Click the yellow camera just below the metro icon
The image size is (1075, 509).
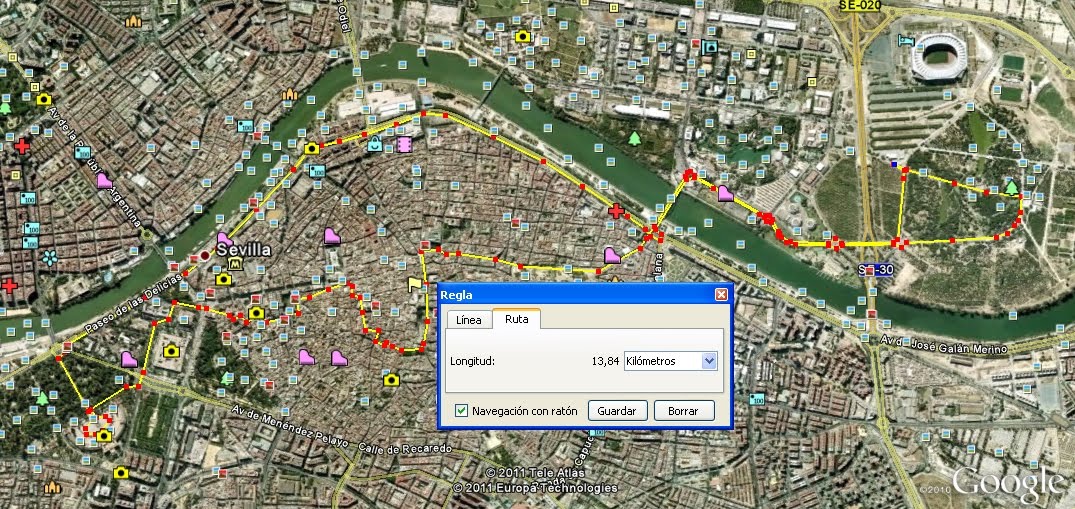click(x=224, y=279)
